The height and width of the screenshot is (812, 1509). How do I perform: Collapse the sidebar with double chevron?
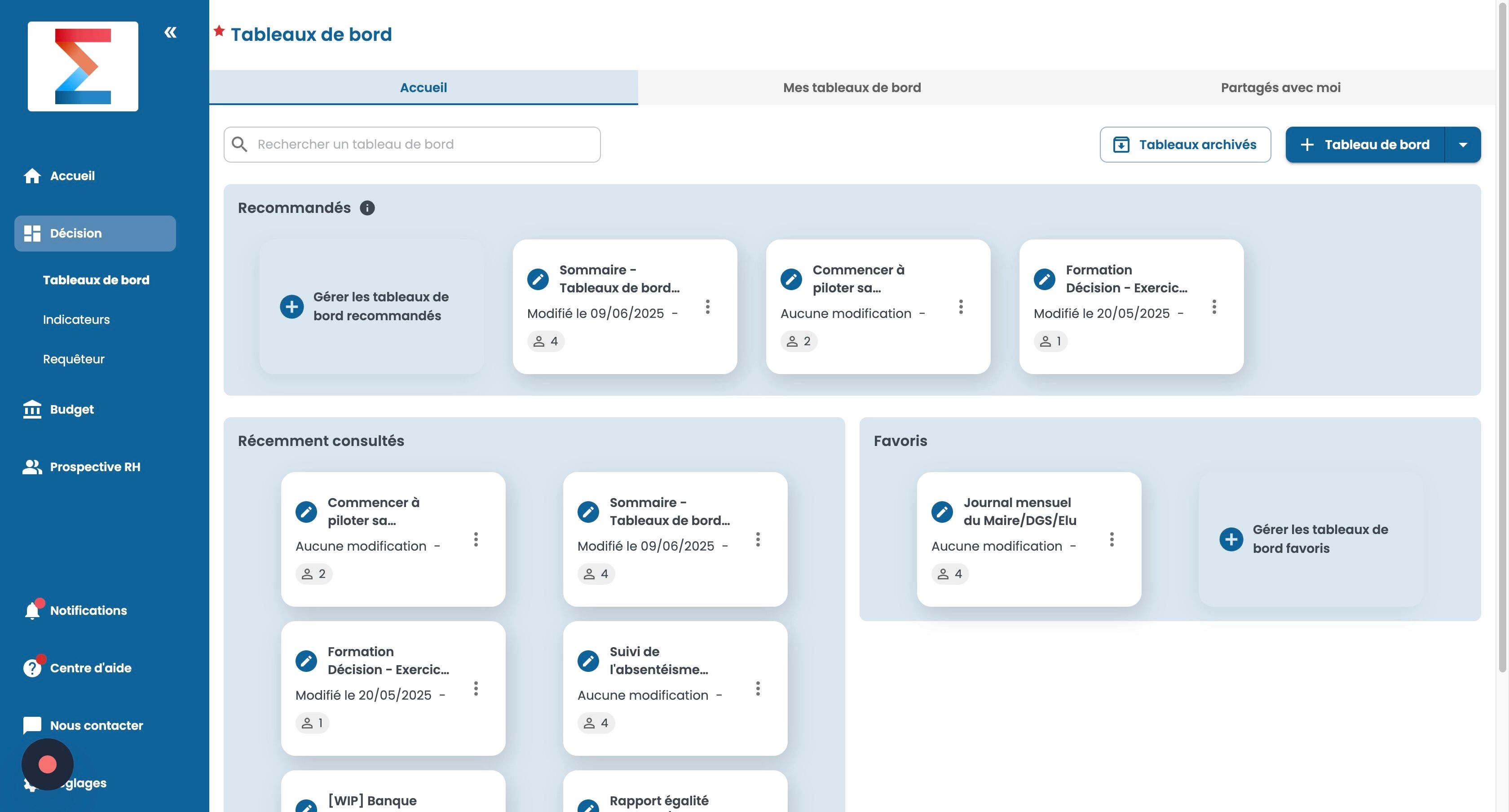click(171, 32)
